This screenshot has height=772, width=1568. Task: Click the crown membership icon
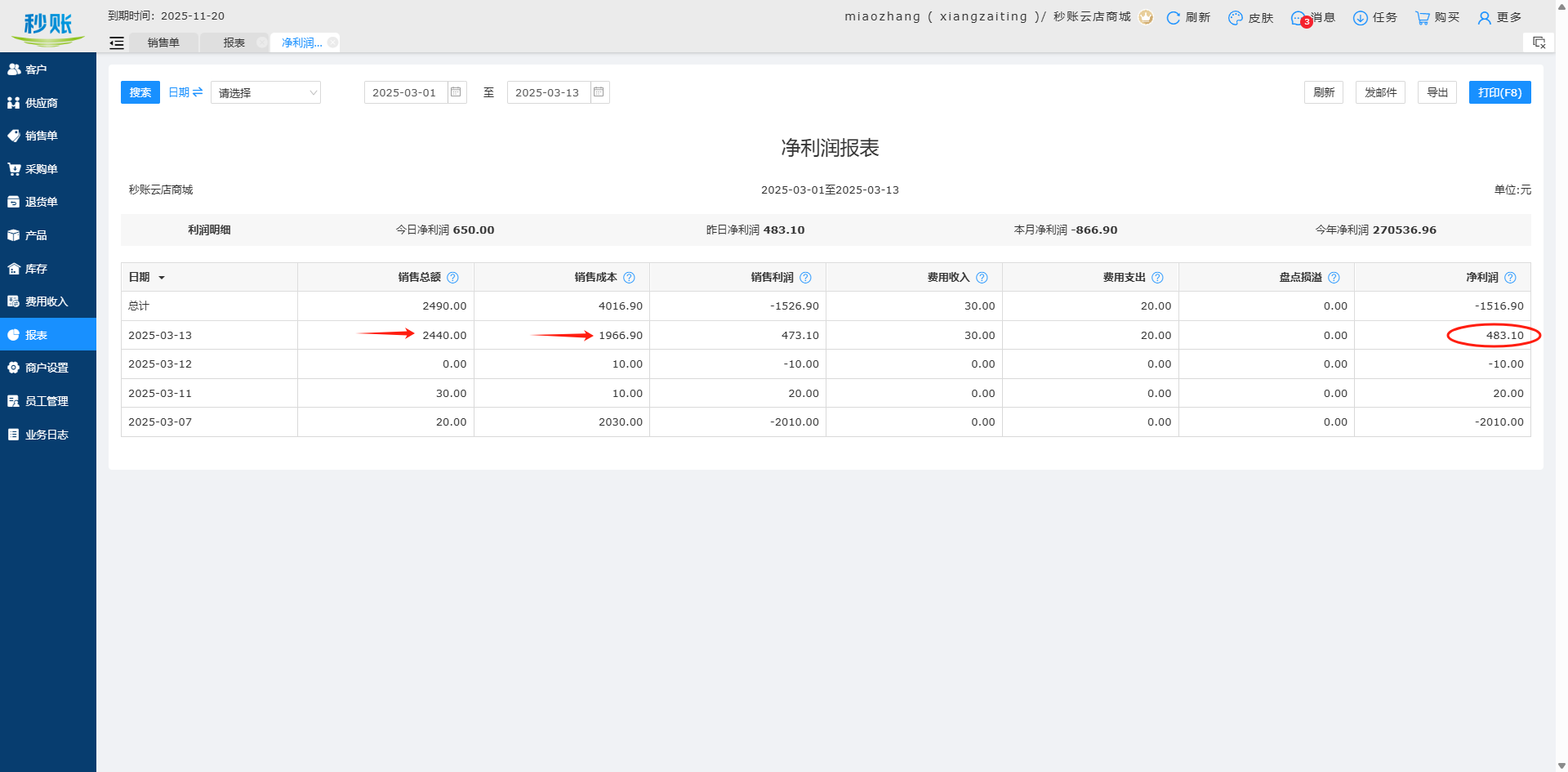click(x=1146, y=17)
